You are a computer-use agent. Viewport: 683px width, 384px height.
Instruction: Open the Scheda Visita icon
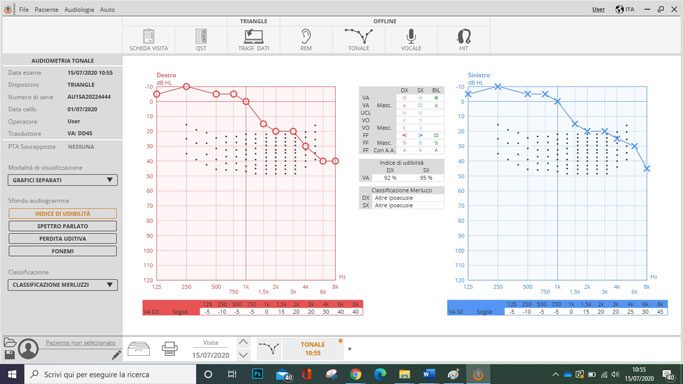coord(149,40)
